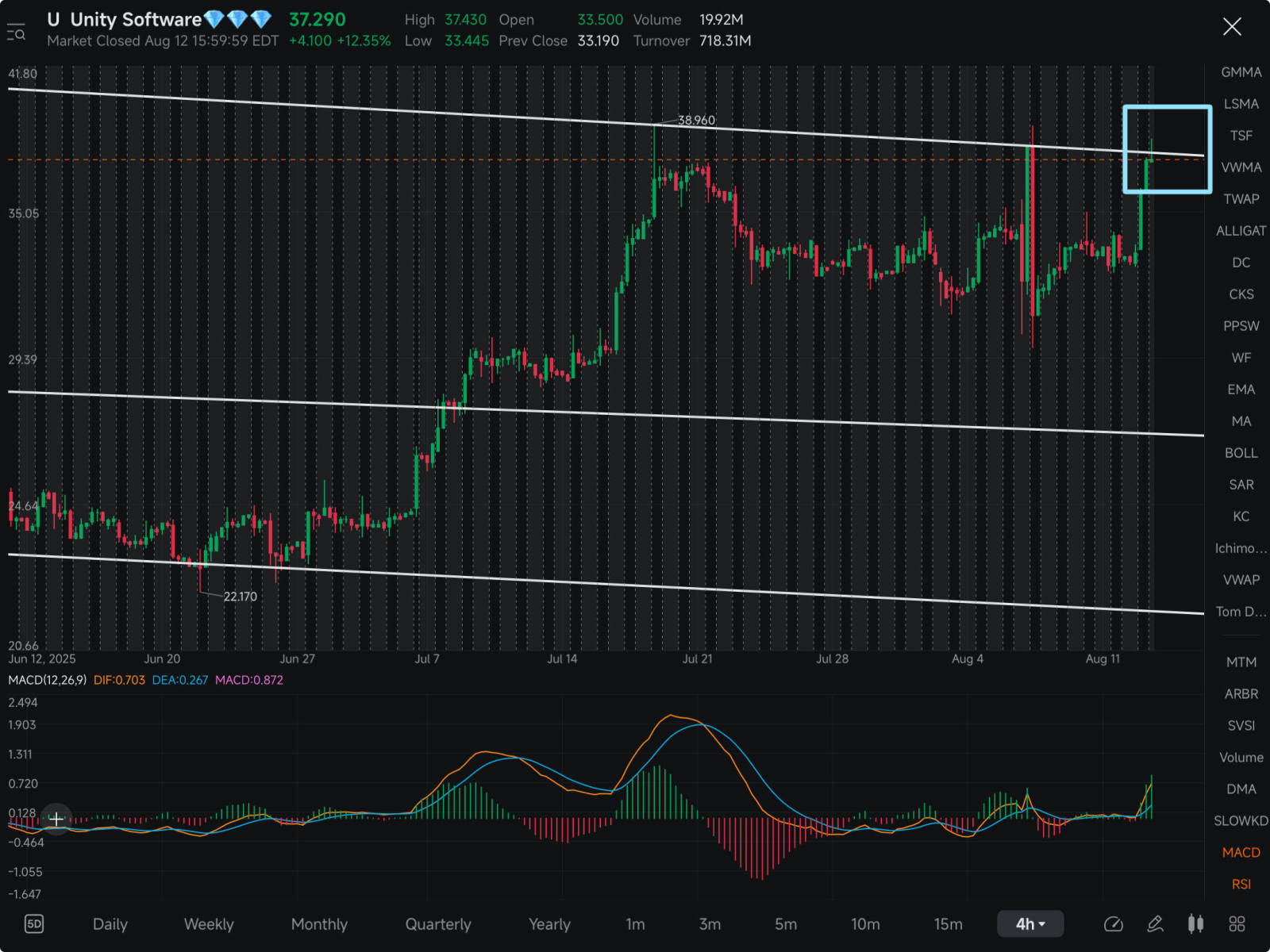1270x952 pixels.
Task: Toggle the RSI indicator
Action: 1241,884
